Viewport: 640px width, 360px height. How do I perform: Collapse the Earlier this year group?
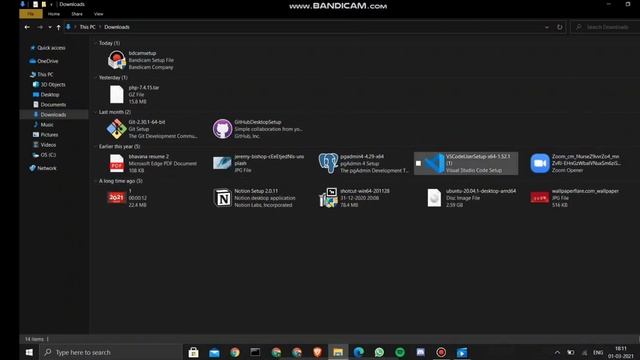(96, 147)
